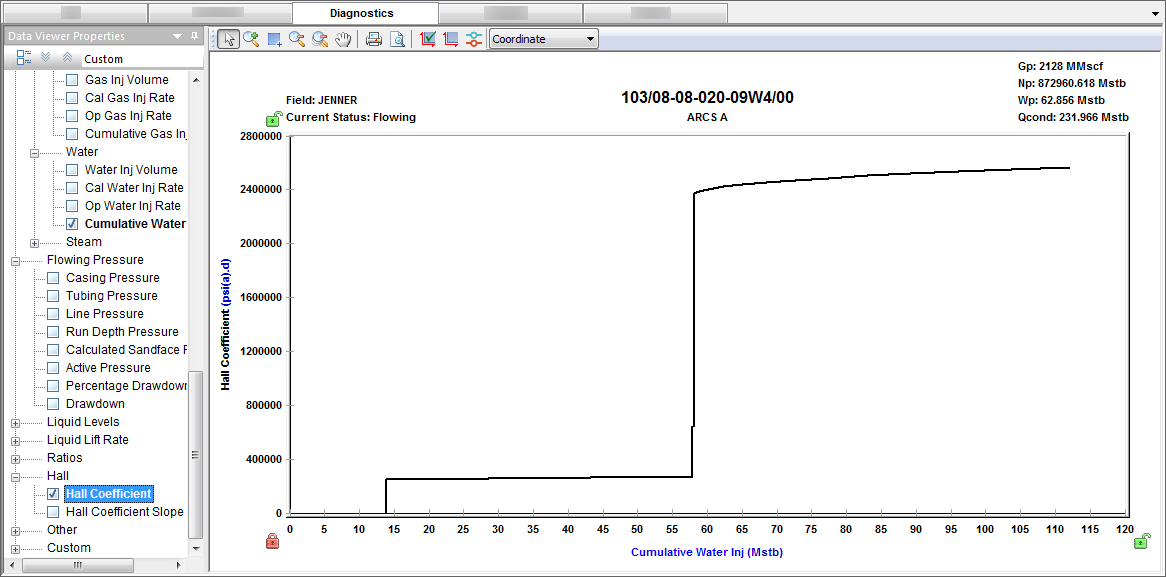This screenshot has width=1166, height=577.
Task: Click the tree scrollbar up arrow
Action: coord(196,80)
